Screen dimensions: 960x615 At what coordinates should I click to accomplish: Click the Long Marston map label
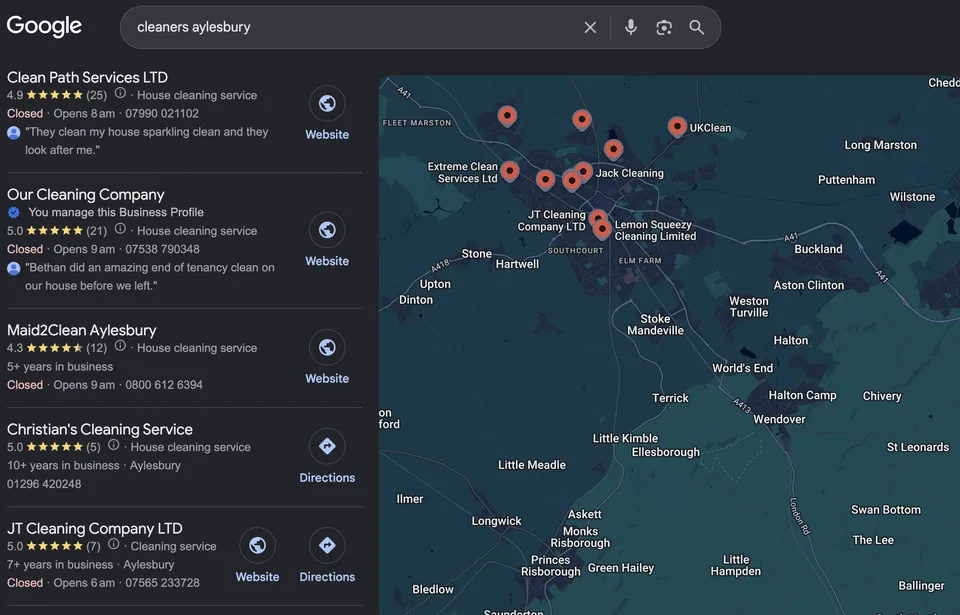pyautogui.click(x=880, y=145)
